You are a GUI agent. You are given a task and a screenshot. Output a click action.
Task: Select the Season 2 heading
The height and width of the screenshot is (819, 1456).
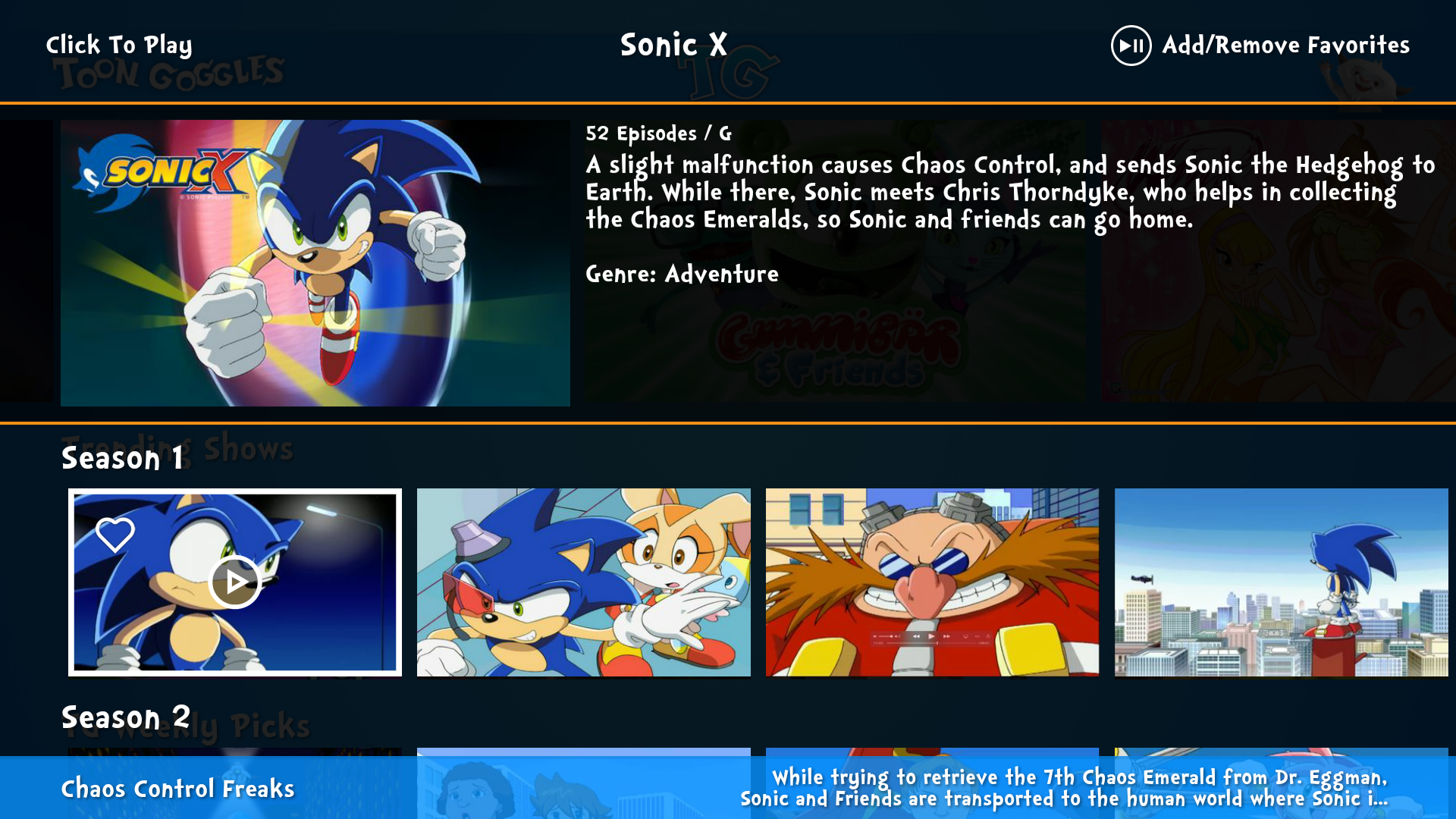[x=126, y=717]
